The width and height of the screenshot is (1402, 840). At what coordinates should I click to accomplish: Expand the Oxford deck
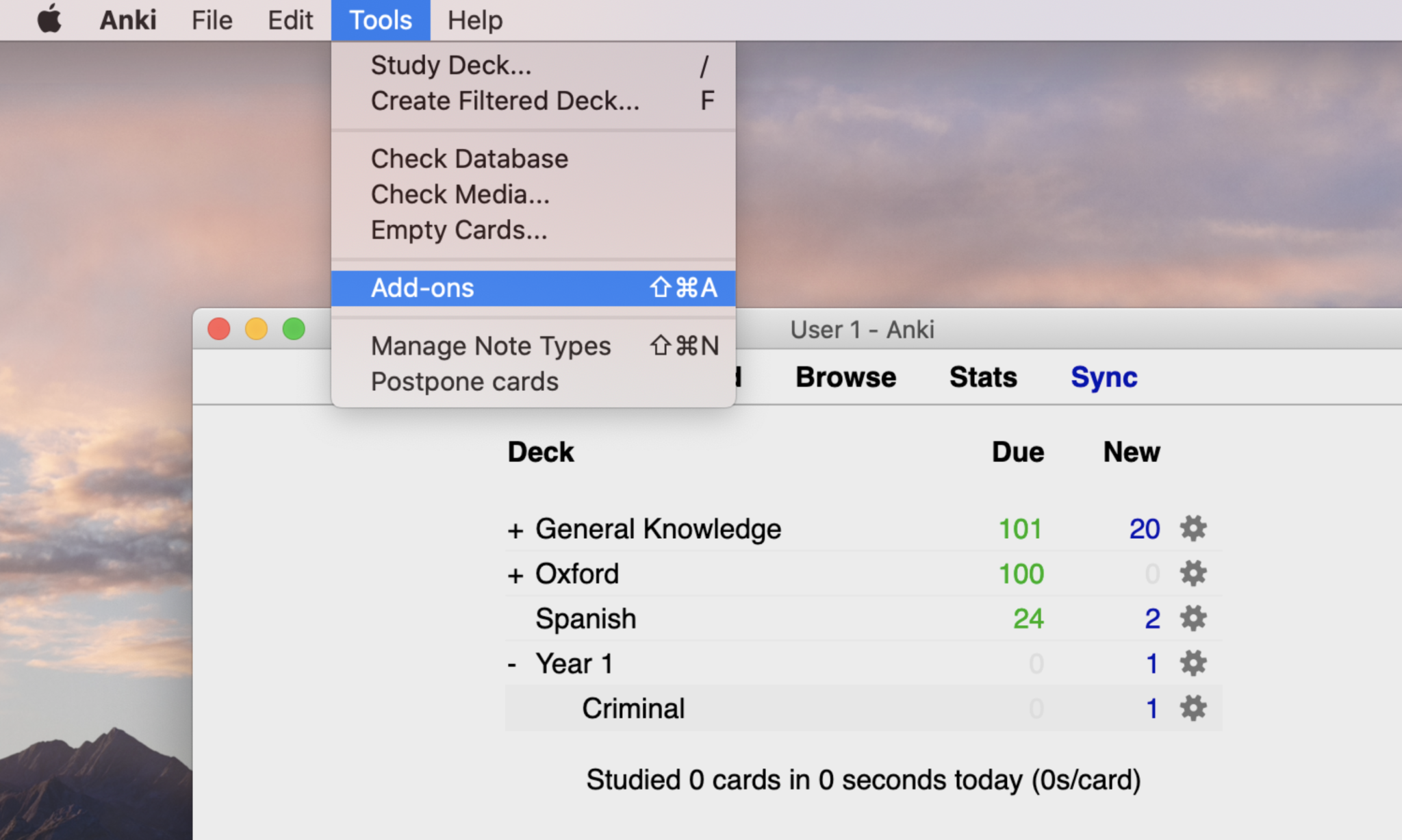pos(515,574)
